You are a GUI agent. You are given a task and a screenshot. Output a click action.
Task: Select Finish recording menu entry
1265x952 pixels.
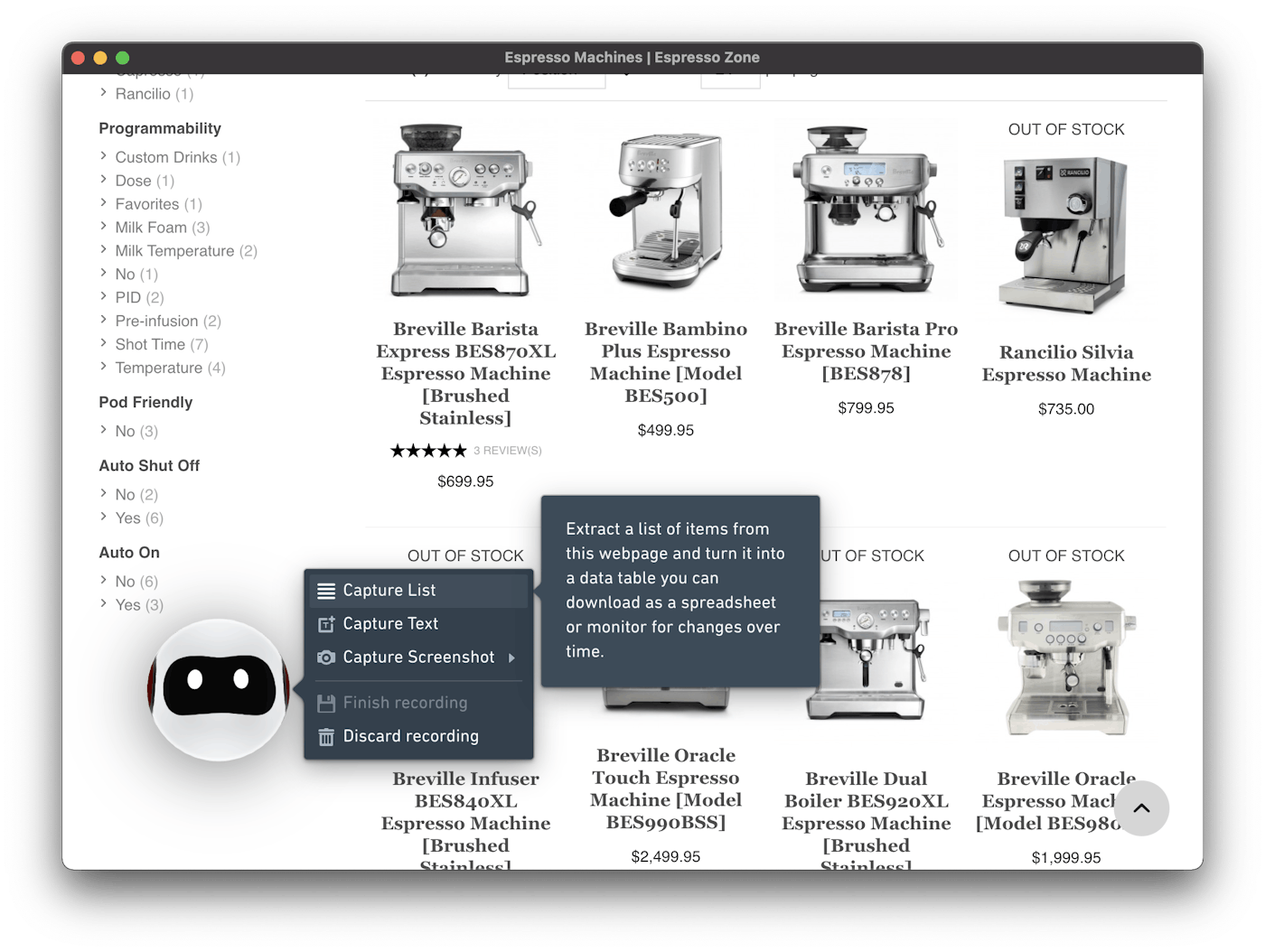coord(418,703)
